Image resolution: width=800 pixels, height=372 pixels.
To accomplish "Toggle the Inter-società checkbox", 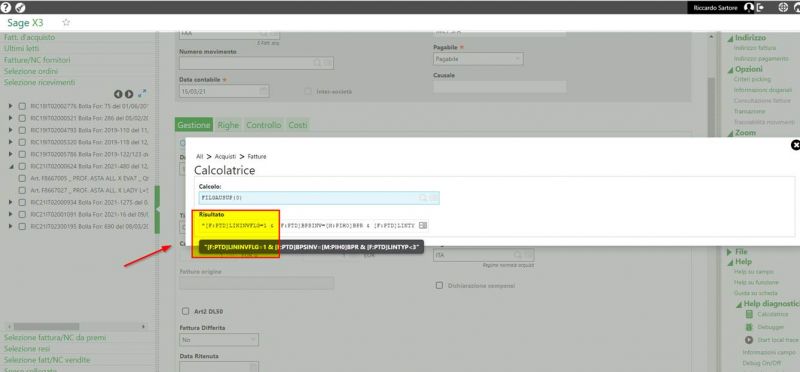I will coord(308,91).
